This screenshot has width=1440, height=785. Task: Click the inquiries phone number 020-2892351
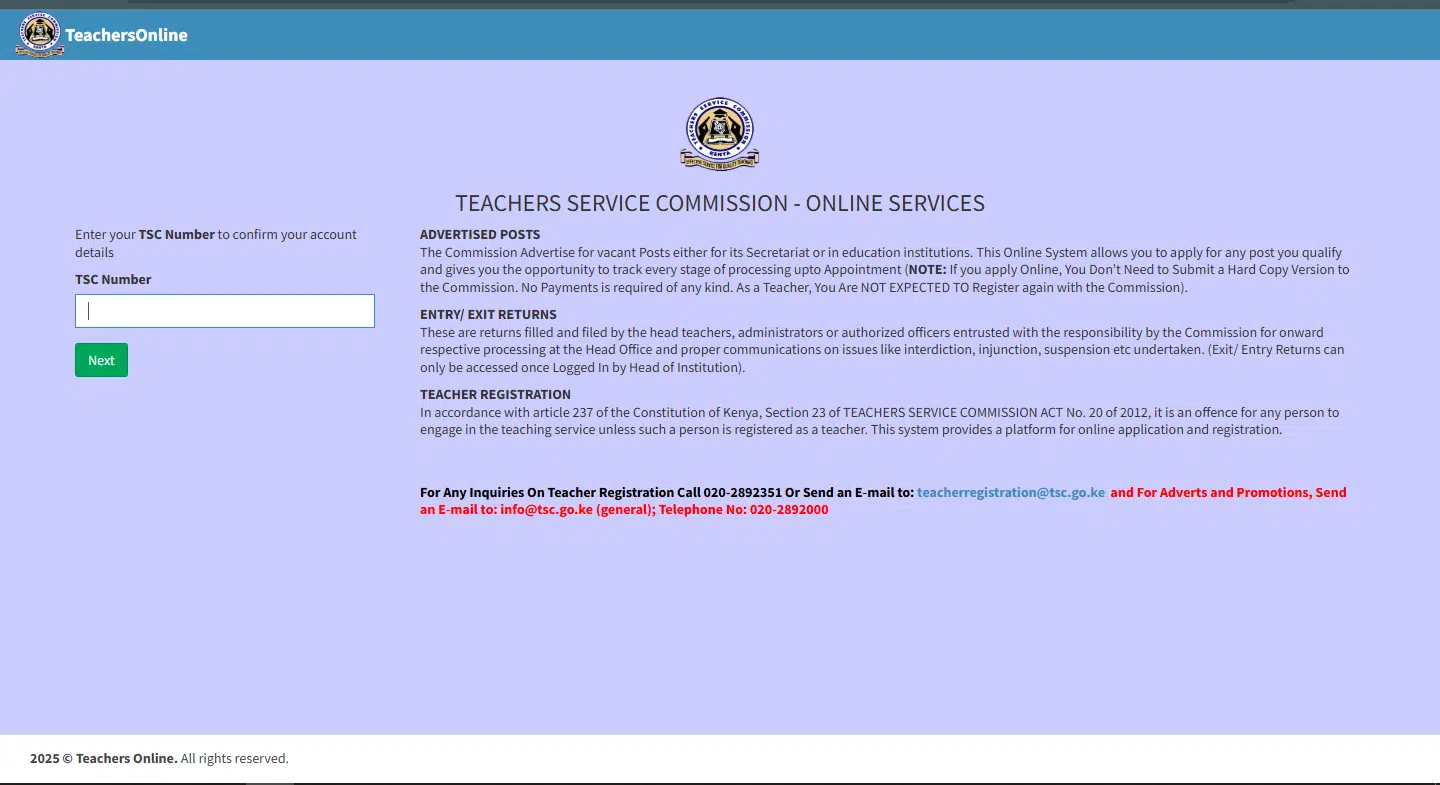(x=742, y=492)
